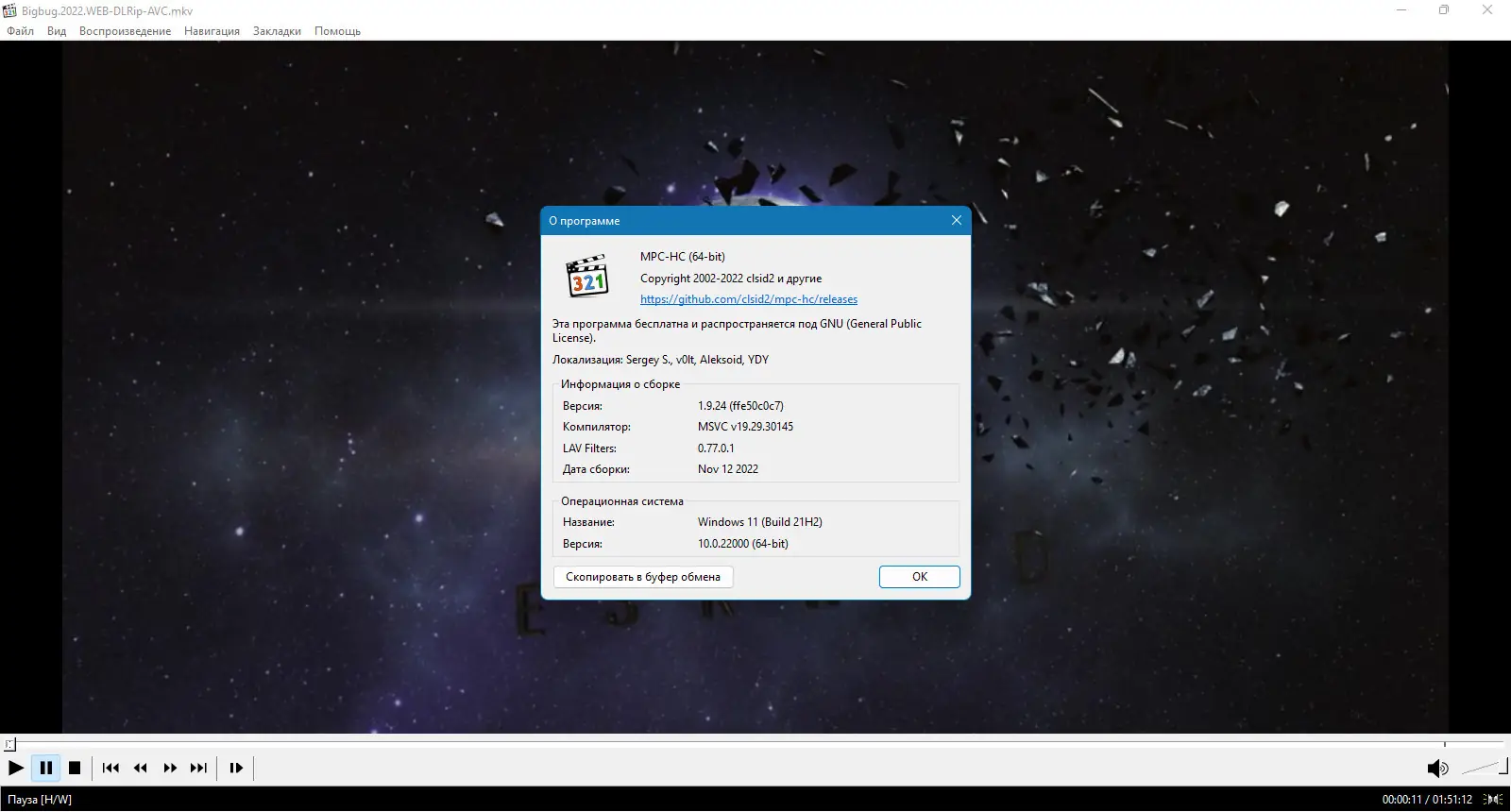Click the audio channel indicator in status bar
The width and height of the screenshot is (1511, 812).
click(1494, 800)
